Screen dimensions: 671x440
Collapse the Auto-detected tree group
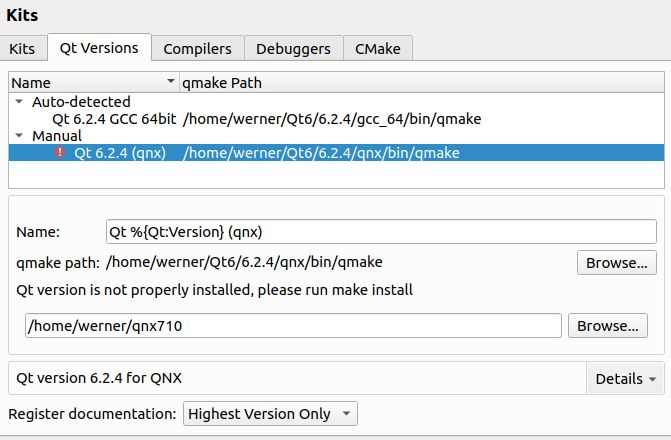pyautogui.click(x=19, y=101)
